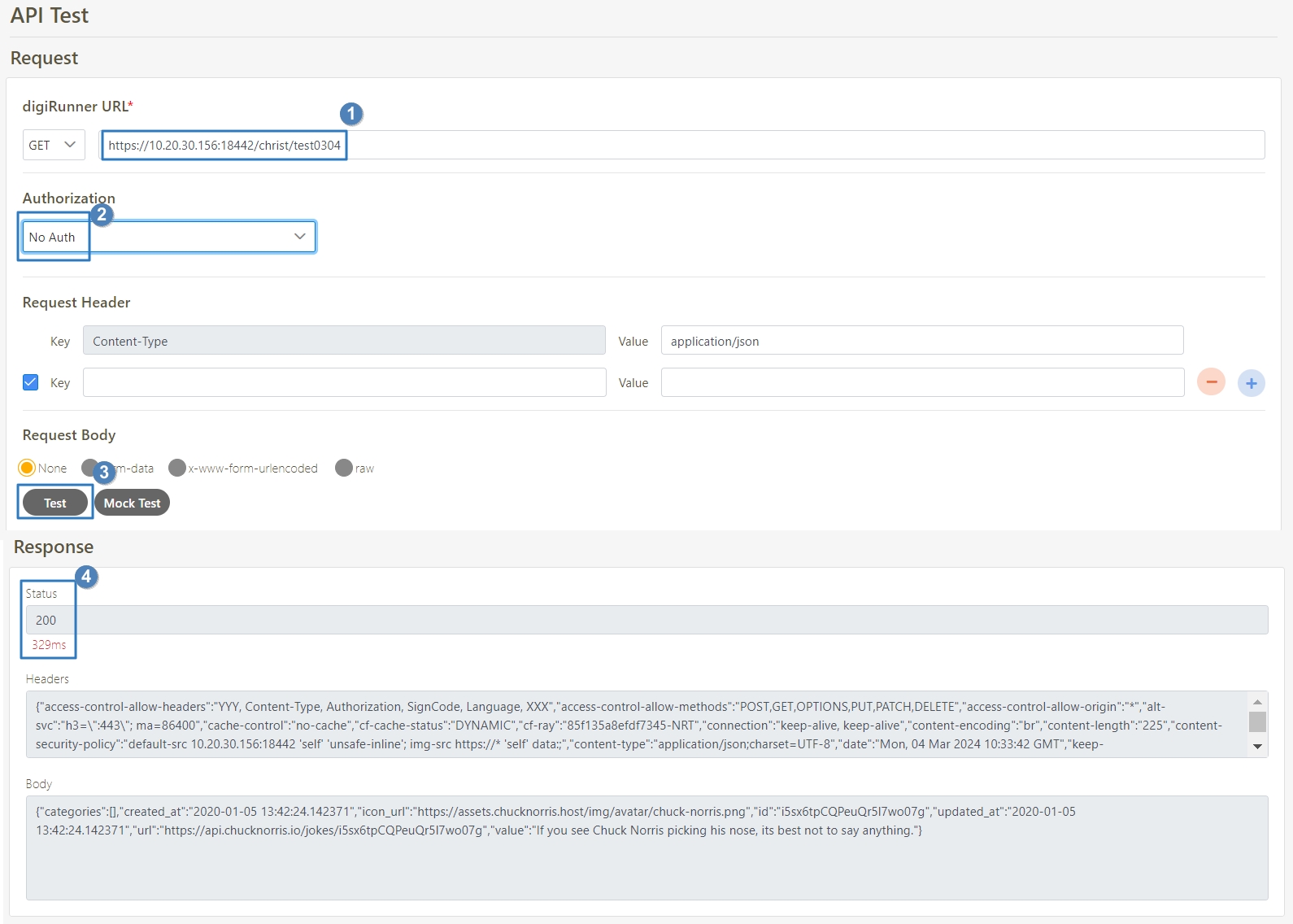This screenshot has width=1293, height=924.
Task: Click the red minus remove header icon
Action: (1210, 381)
